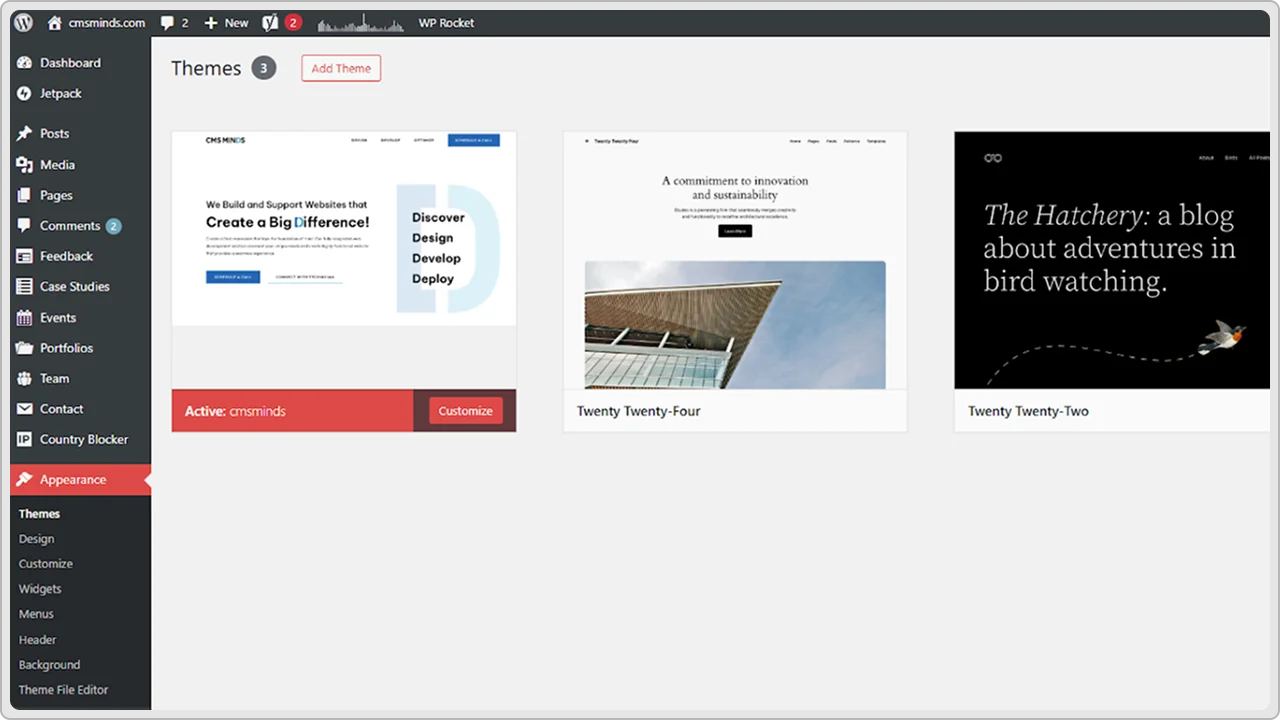Click cmsminds.com site name in admin bar

coord(107,22)
